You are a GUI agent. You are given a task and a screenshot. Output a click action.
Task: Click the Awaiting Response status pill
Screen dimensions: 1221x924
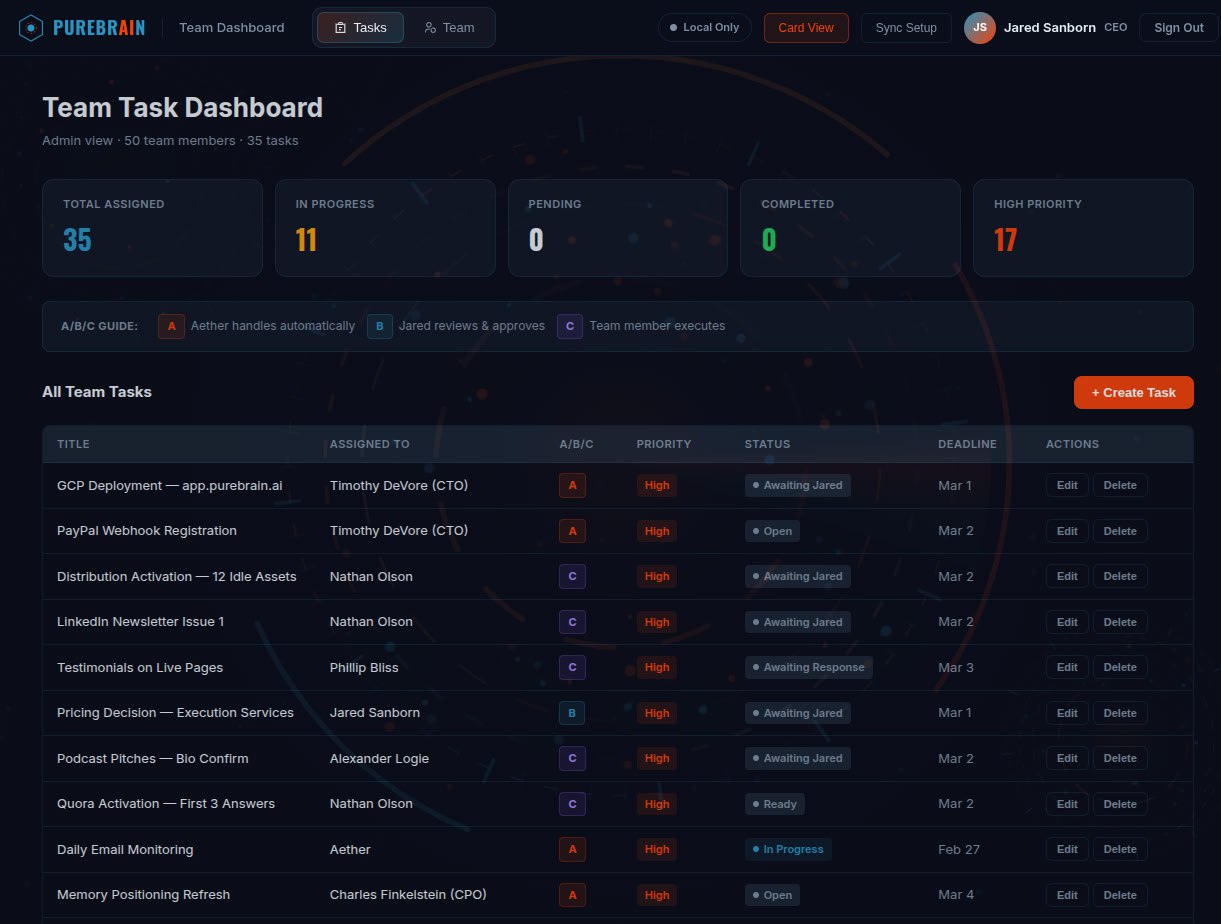808,667
